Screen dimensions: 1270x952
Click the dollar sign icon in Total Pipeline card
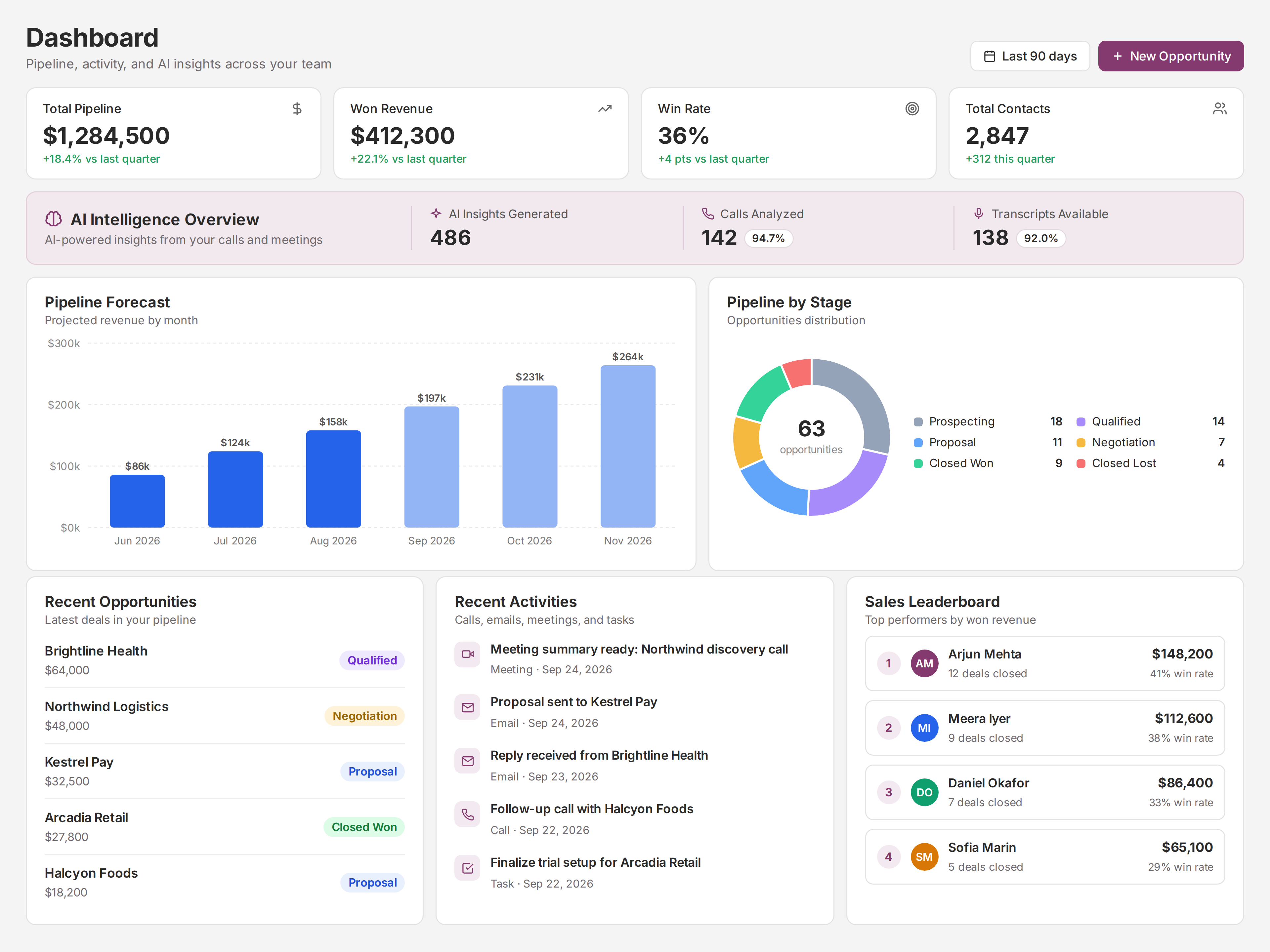pos(297,108)
